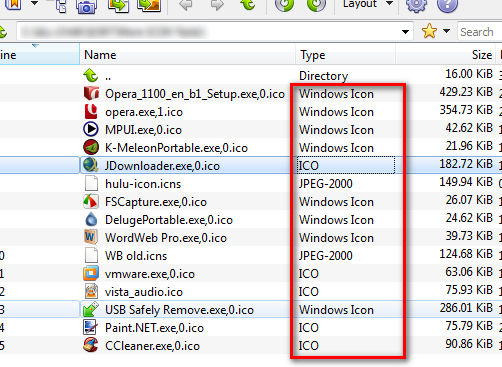The image size is (502, 367).
Task: Select file vmware.exe,0.ico
Action: click(x=150, y=274)
